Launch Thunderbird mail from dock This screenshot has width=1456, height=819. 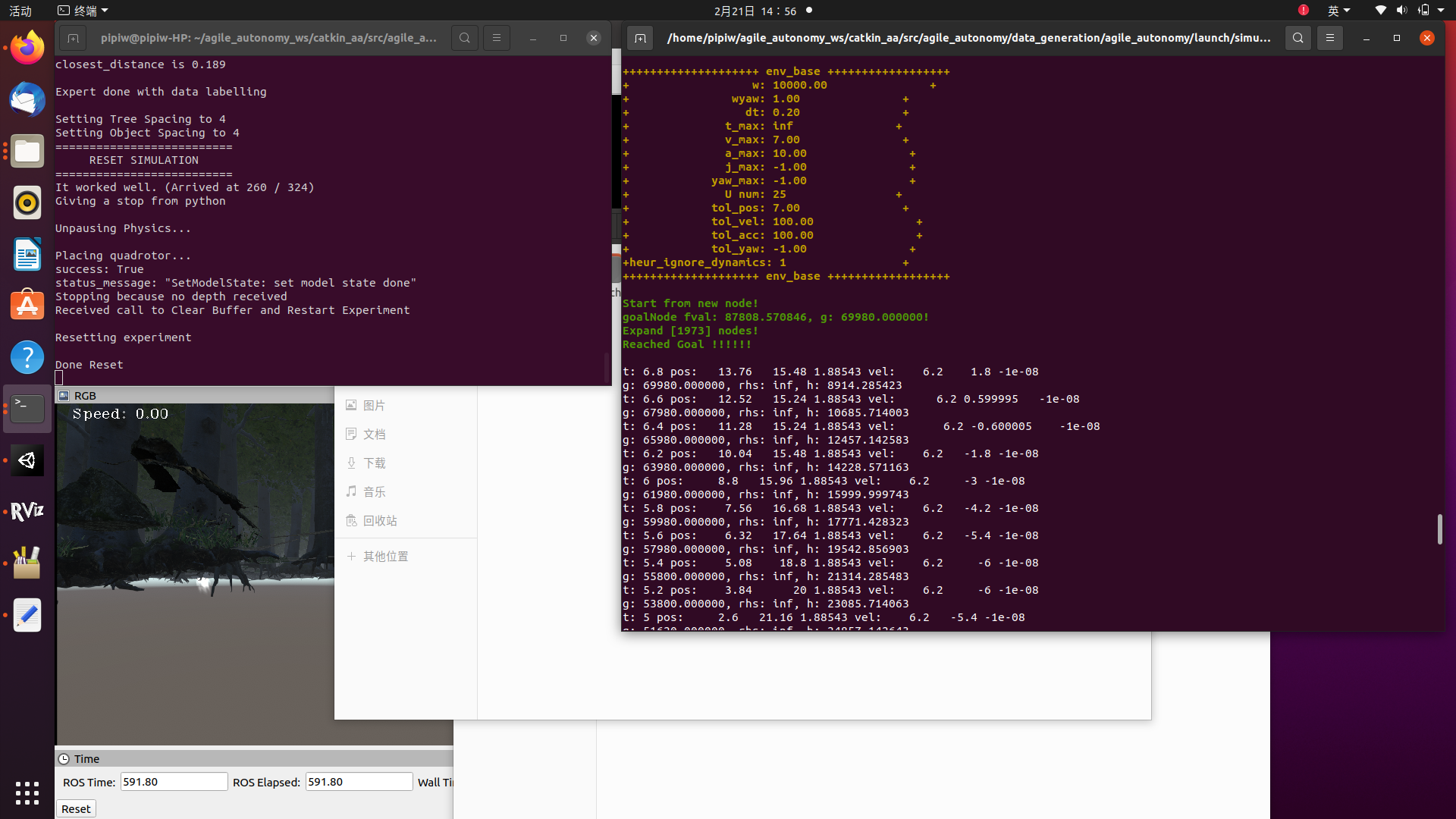(27, 99)
